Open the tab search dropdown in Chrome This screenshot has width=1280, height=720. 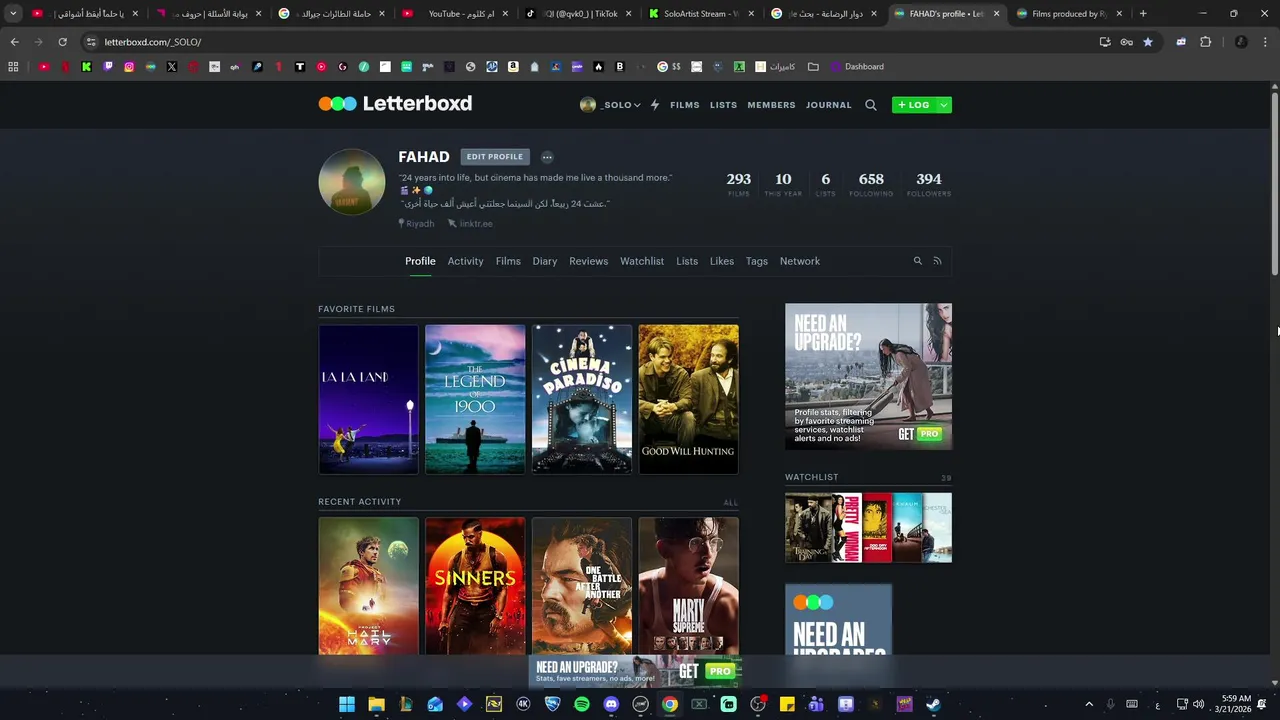pyautogui.click(x=13, y=14)
